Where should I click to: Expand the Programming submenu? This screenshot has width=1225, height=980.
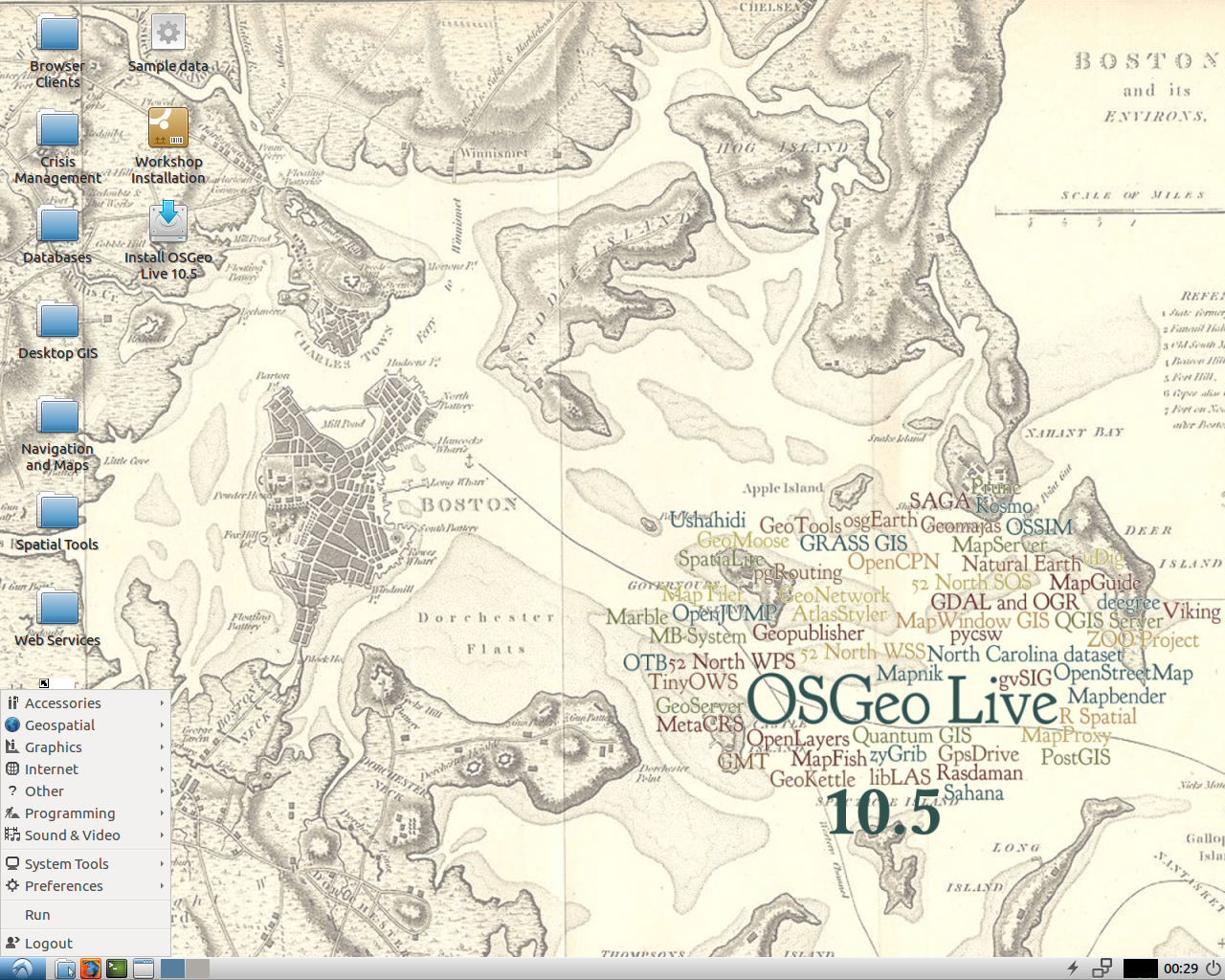(x=86, y=813)
